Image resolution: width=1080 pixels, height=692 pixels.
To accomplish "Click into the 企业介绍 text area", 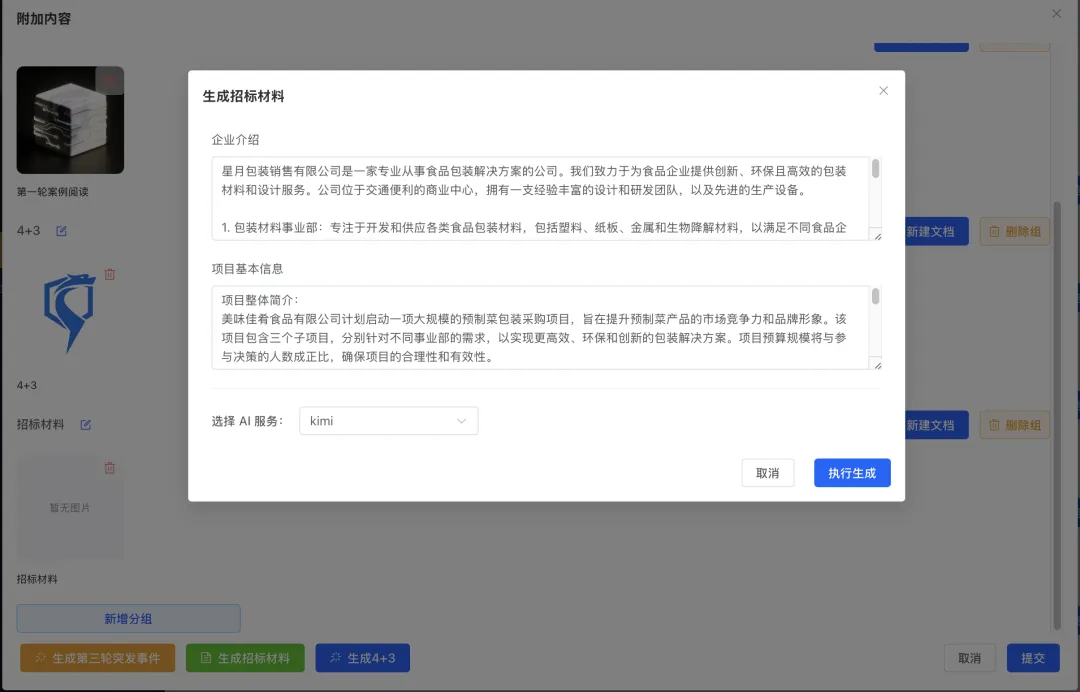I will pyautogui.click(x=541, y=198).
